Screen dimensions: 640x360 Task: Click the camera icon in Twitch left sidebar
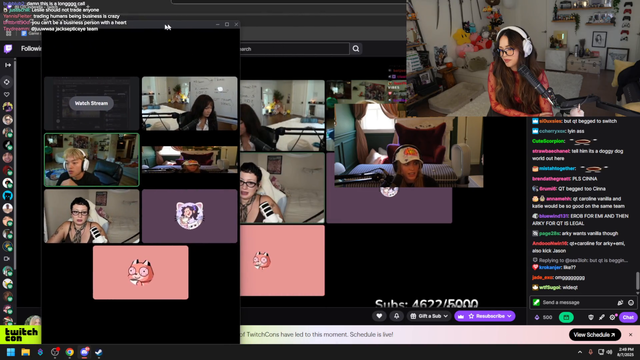[7, 258]
